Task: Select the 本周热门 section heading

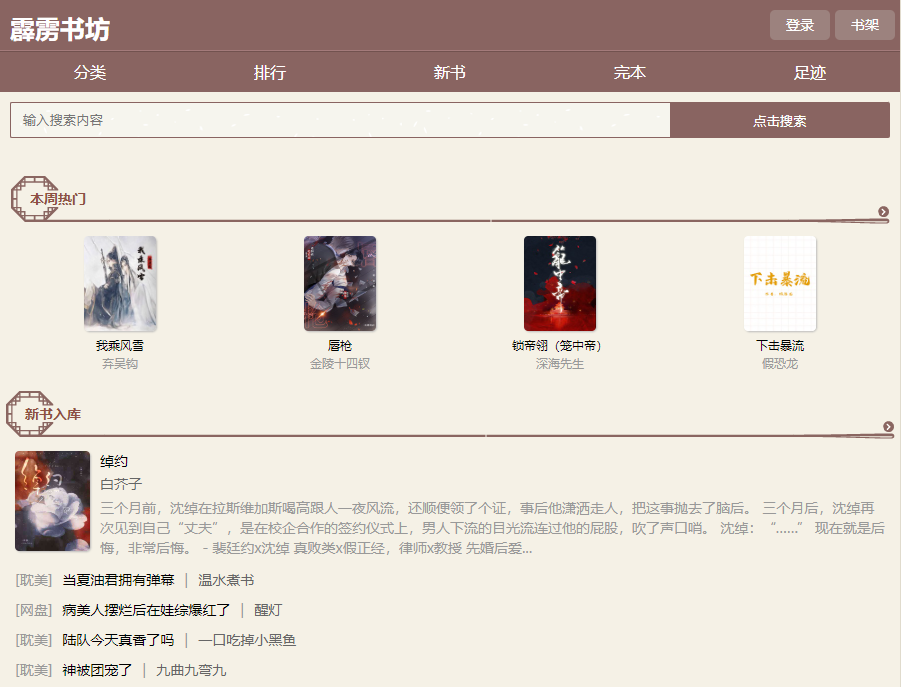Action: [57, 199]
